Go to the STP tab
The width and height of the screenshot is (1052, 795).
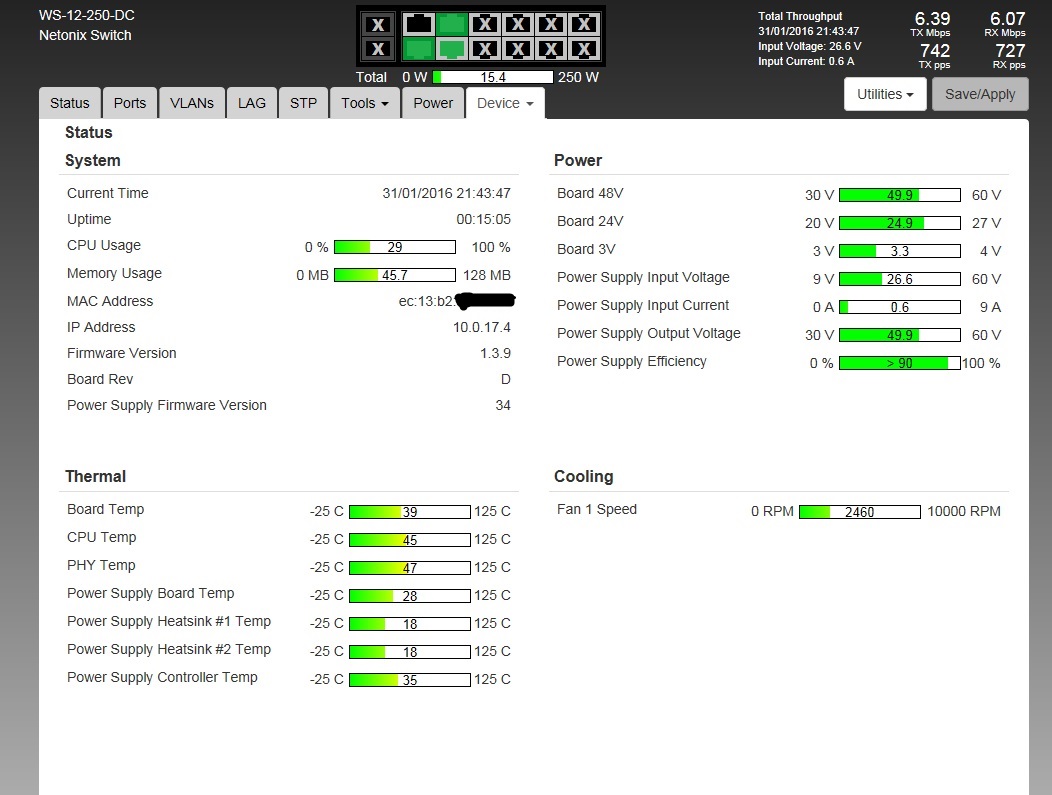(x=303, y=103)
